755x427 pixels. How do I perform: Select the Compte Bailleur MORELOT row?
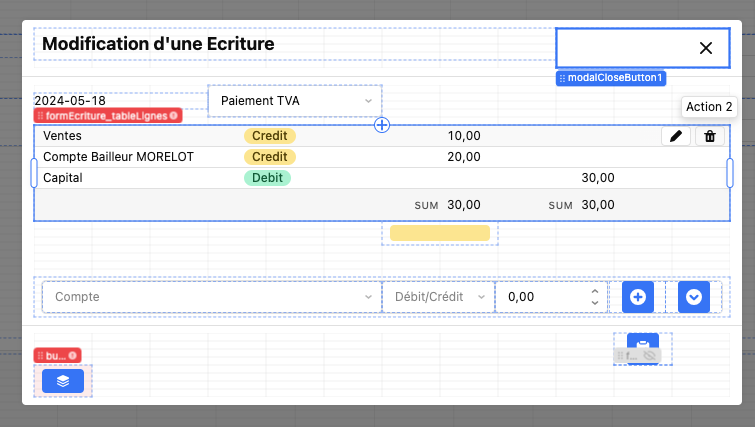118,157
